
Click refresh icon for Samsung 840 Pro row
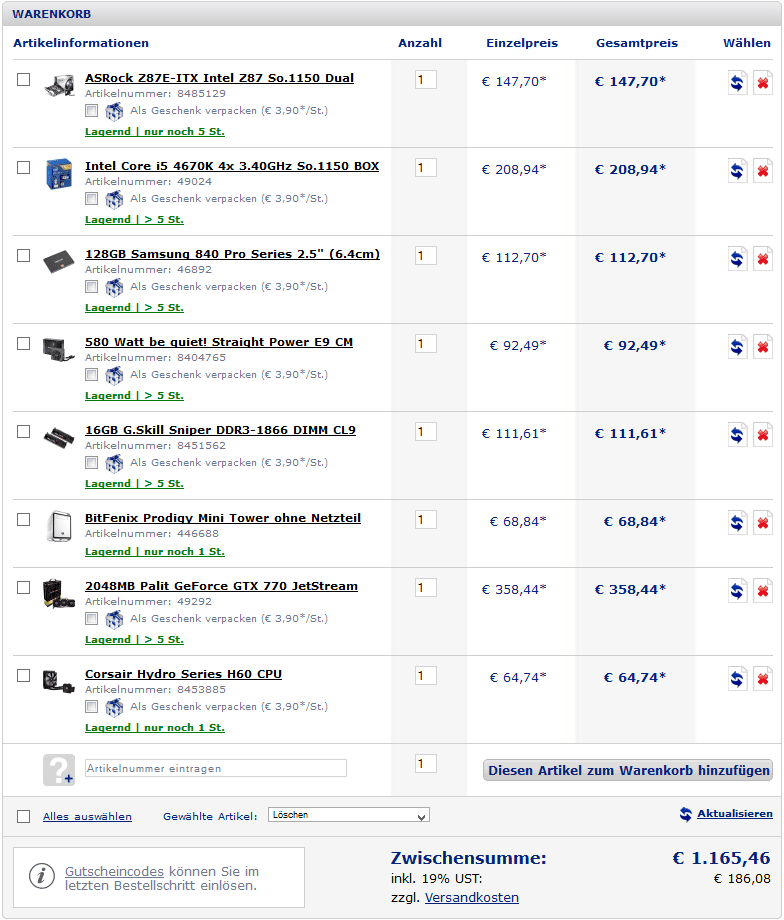tap(737, 259)
